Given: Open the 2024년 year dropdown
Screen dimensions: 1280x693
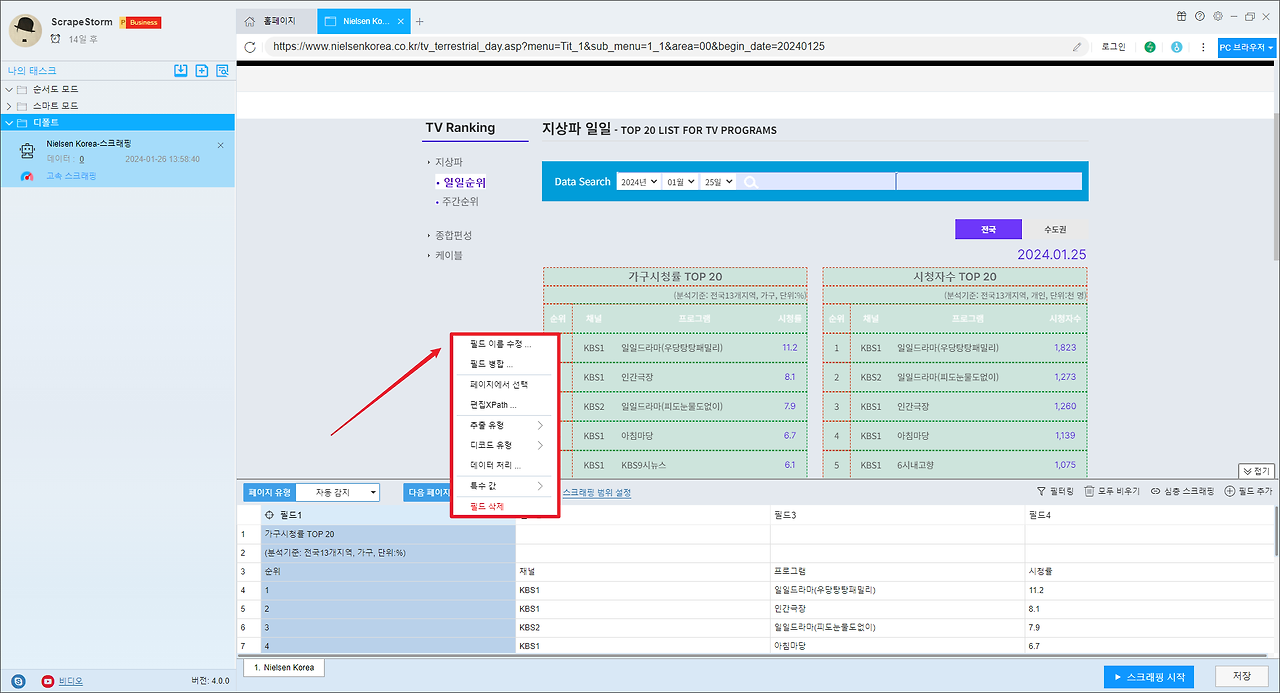Looking at the screenshot, I should click(x=639, y=182).
